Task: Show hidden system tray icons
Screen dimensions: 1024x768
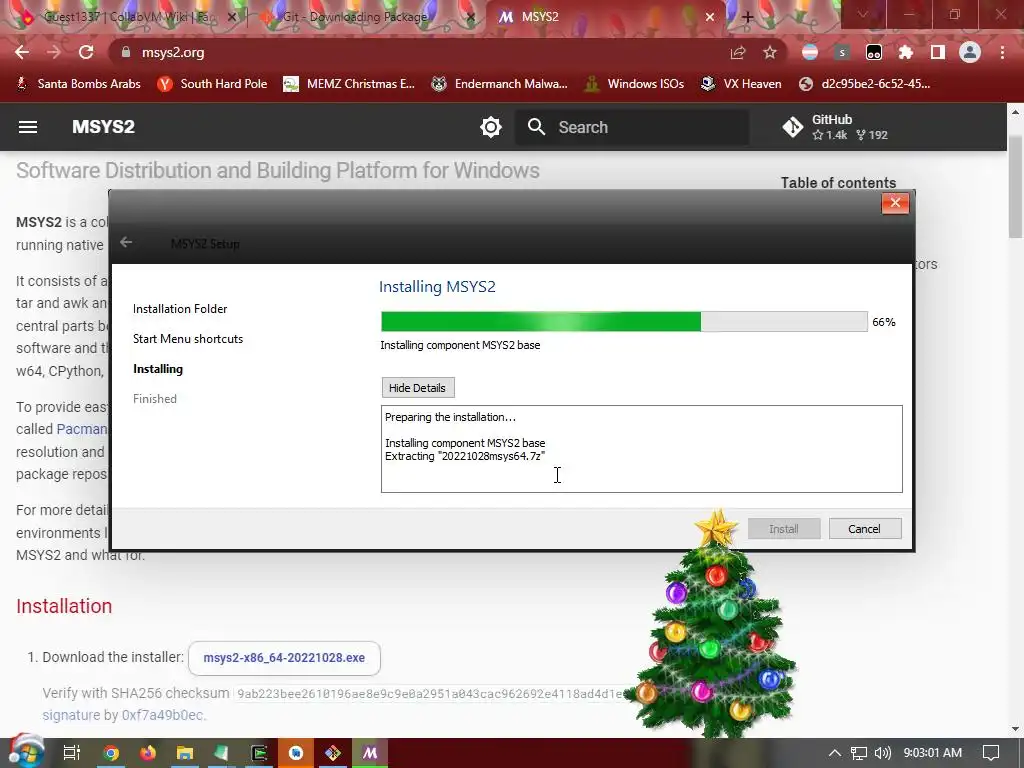Action: [x=835, y=753]
